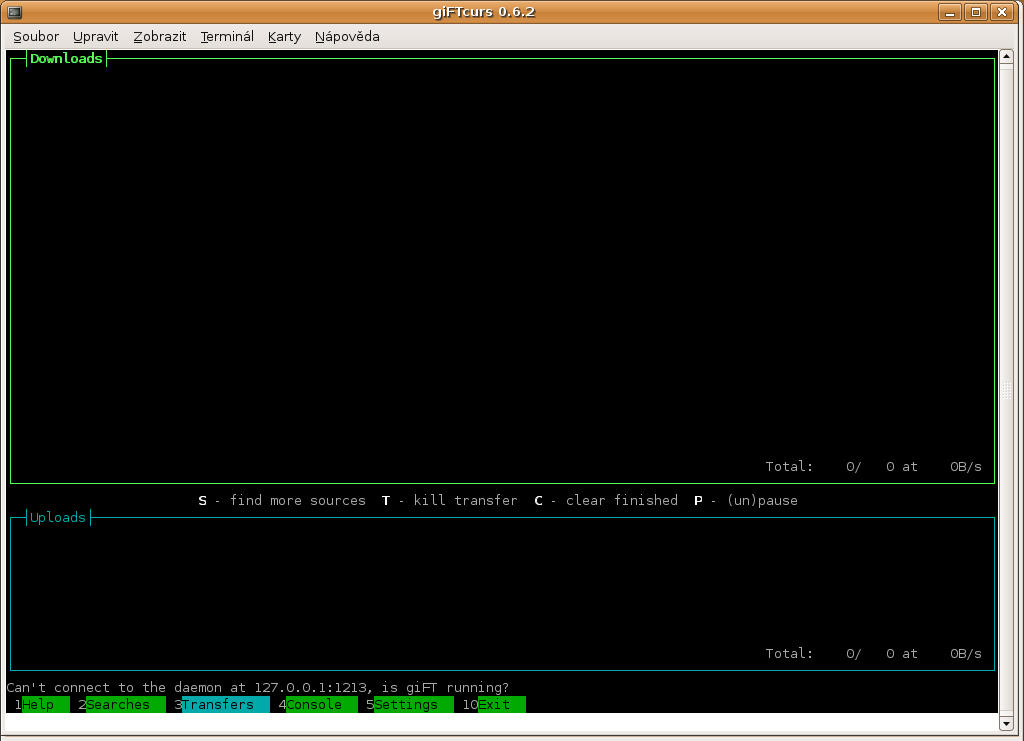Close the giFTcurs window
This screenshot has width=1024, height=741.
tap(1002, 12)
